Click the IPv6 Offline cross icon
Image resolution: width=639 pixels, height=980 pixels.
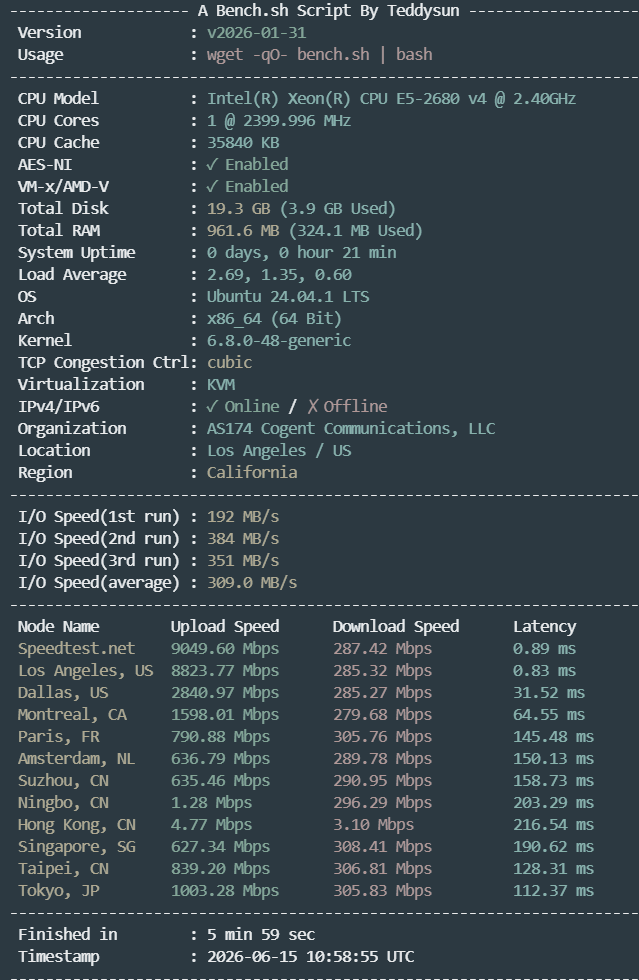click(x=313, y=406)
